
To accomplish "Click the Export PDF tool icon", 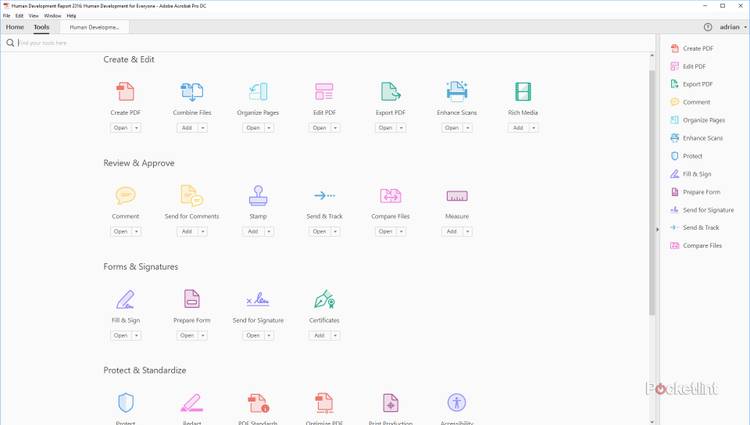I will point(390,91).
